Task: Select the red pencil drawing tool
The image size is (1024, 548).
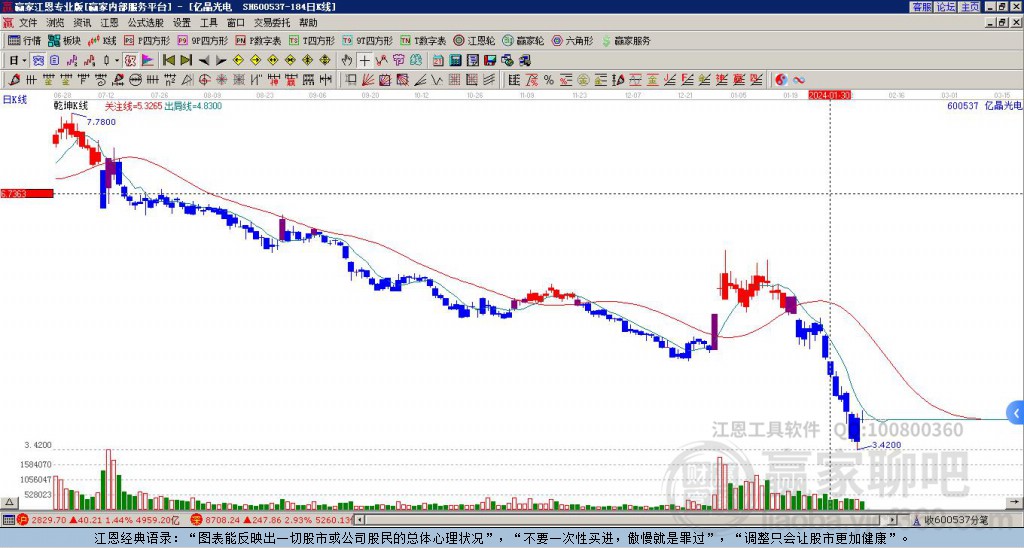Action: click(x=13, y=80)
